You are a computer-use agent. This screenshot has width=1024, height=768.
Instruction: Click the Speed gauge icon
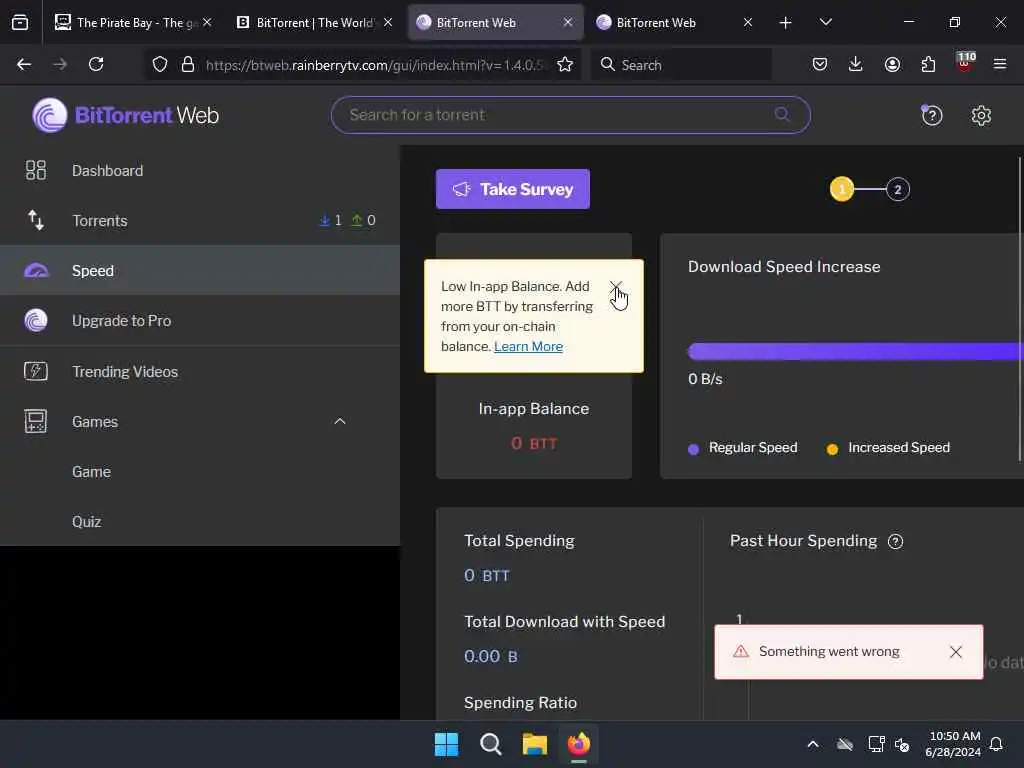coord(36,270)
